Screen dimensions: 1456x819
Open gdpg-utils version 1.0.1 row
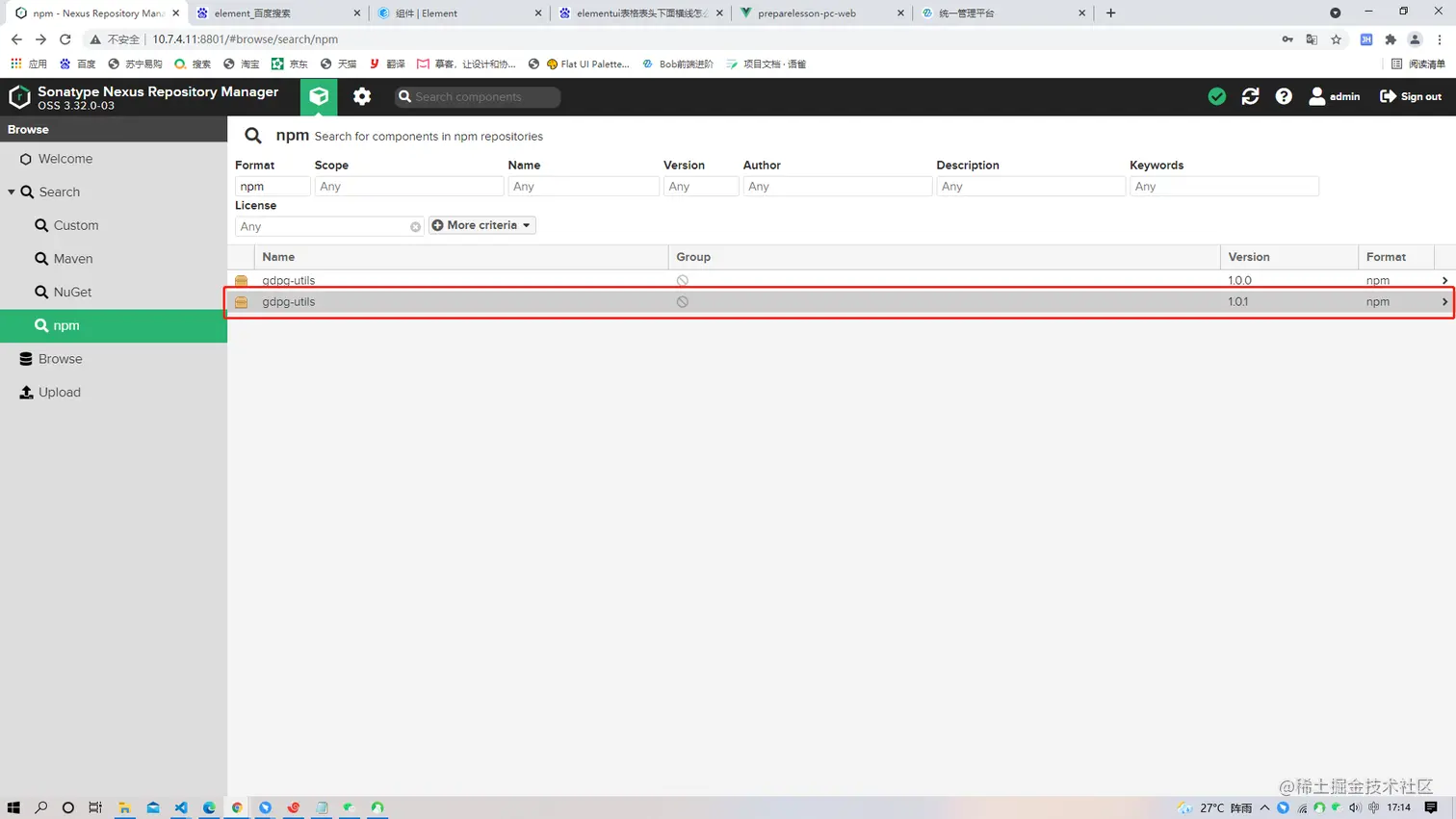tap(841, 302)
